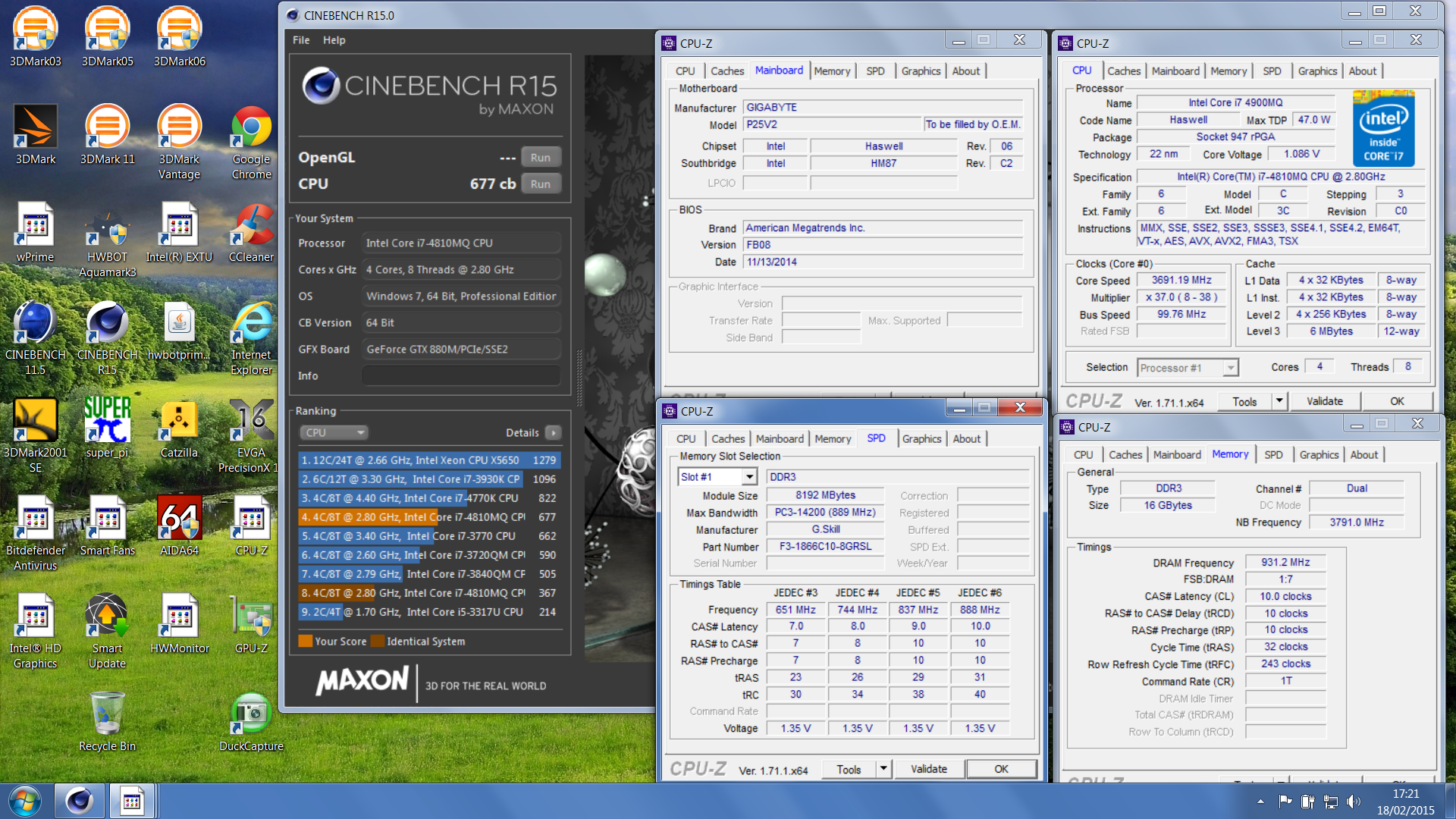Open the 3DMark06 desktop shortcut

179,36
